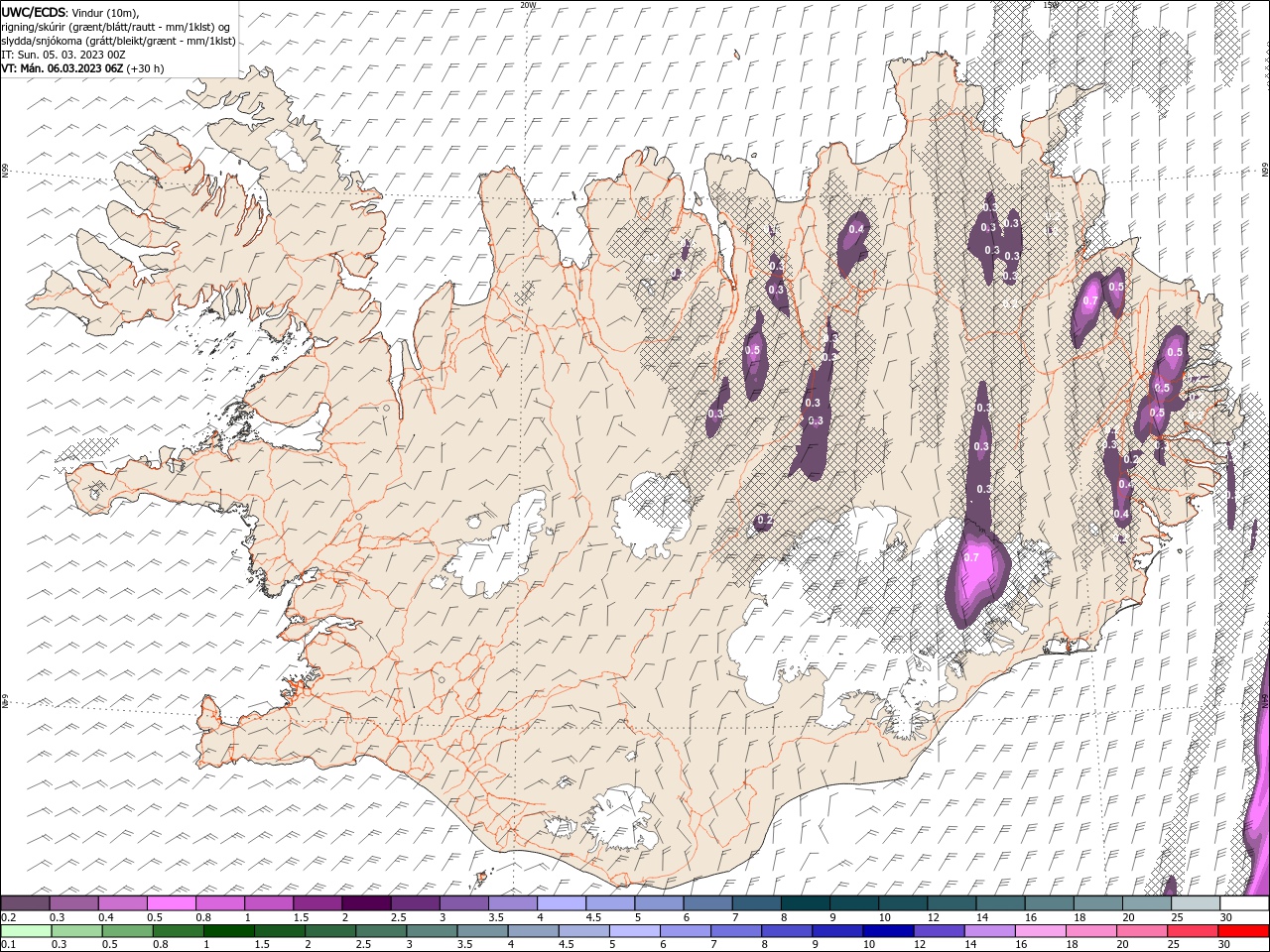This screenshot has width=1270, height=952.
Task: Pick the light lavender swatch between 4 and 4.5, upper row
Action: 562,903
